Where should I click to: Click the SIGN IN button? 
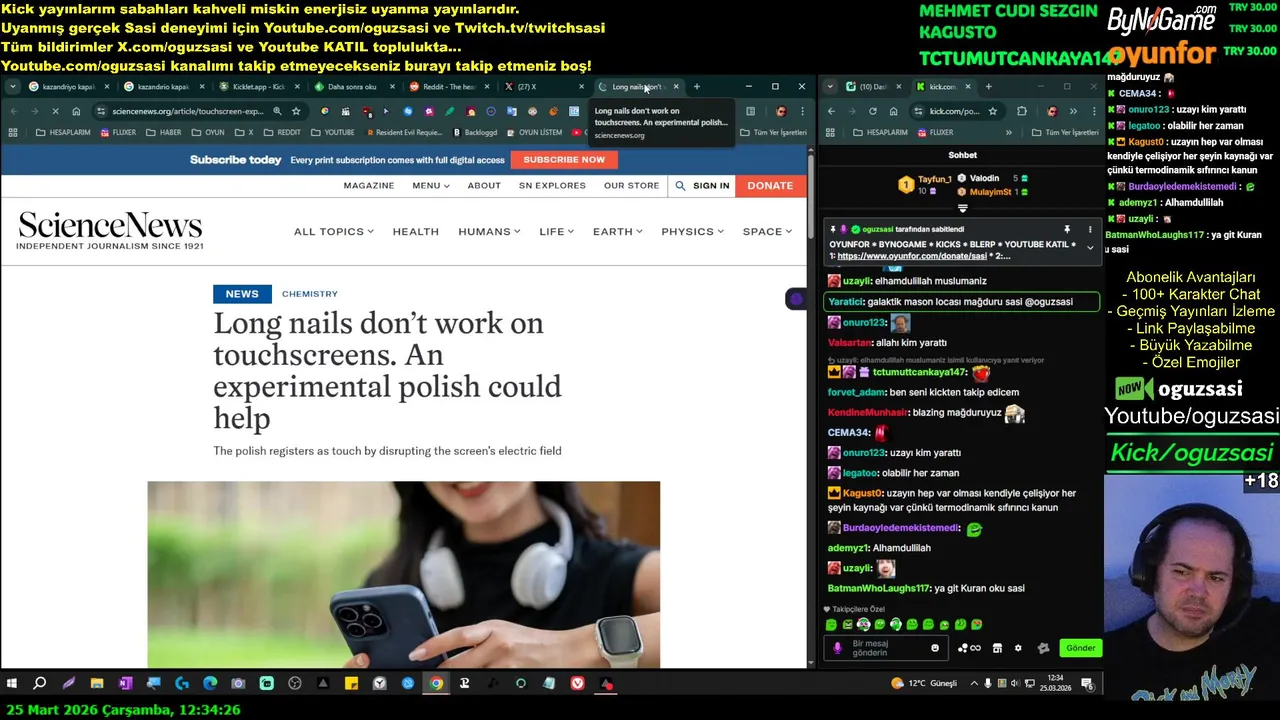(x=711, y=186)
